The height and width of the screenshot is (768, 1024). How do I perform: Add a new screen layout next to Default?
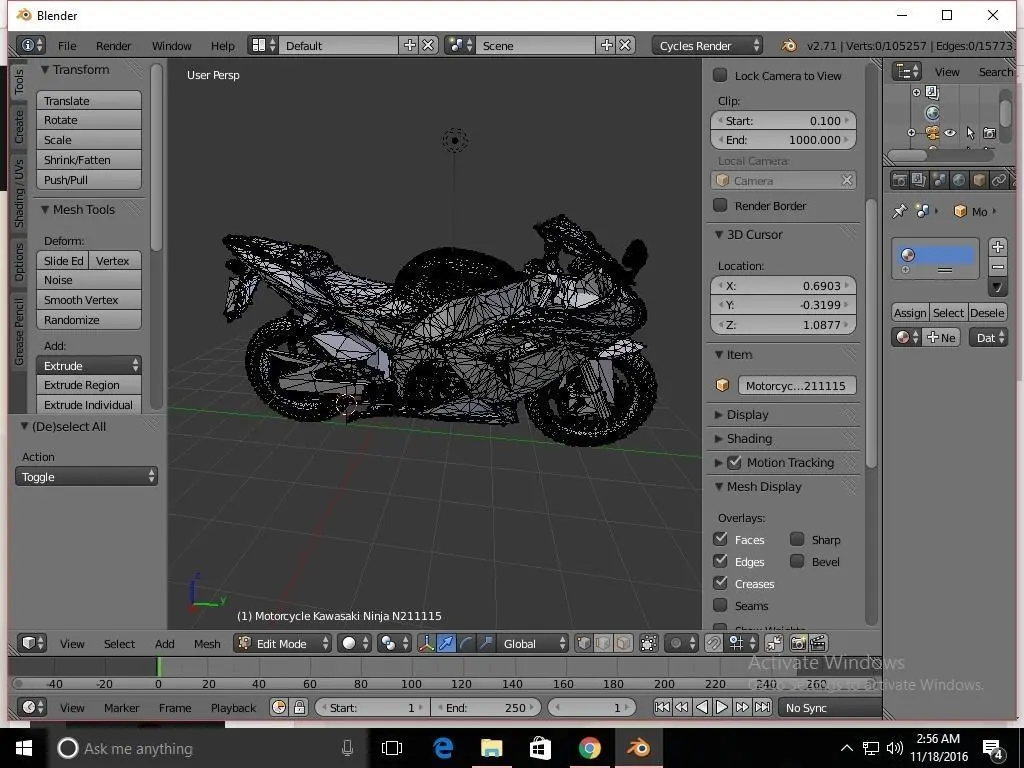pos(409,45)
